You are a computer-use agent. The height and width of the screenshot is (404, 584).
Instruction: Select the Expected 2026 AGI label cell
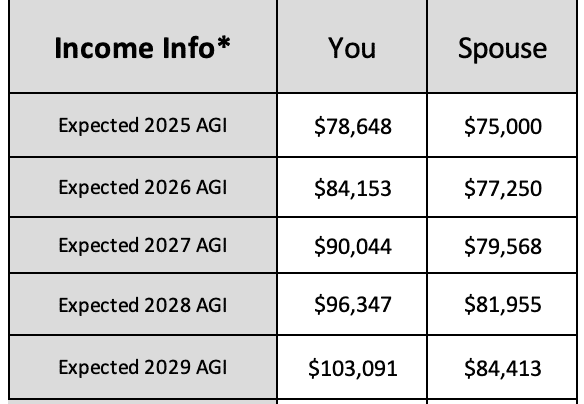[x=143, y=187]
